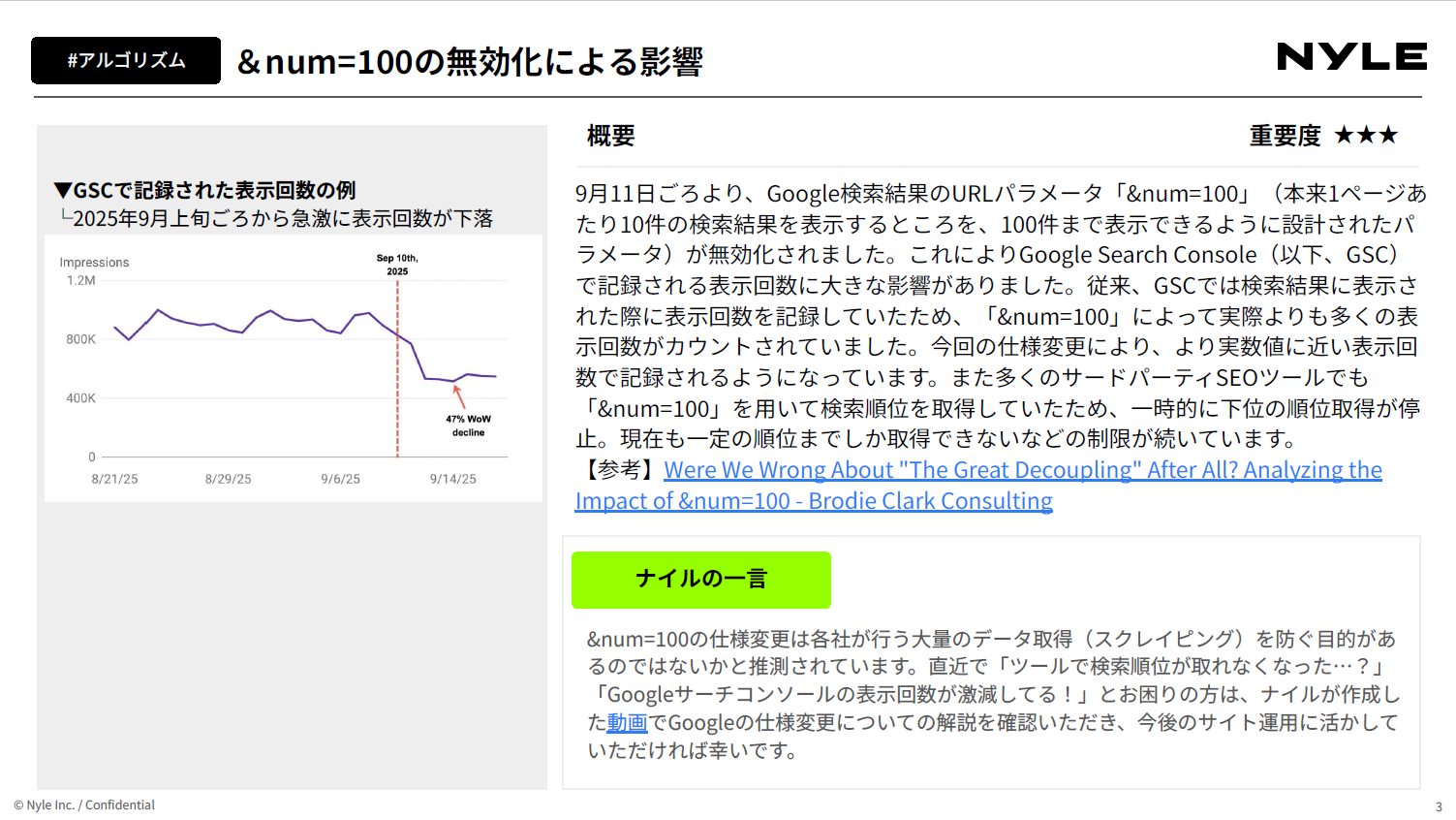Click the Nyle Inc. / Confidential footer text
The height and width of the screenshot is (820, 1456).
tap(84, 805)
